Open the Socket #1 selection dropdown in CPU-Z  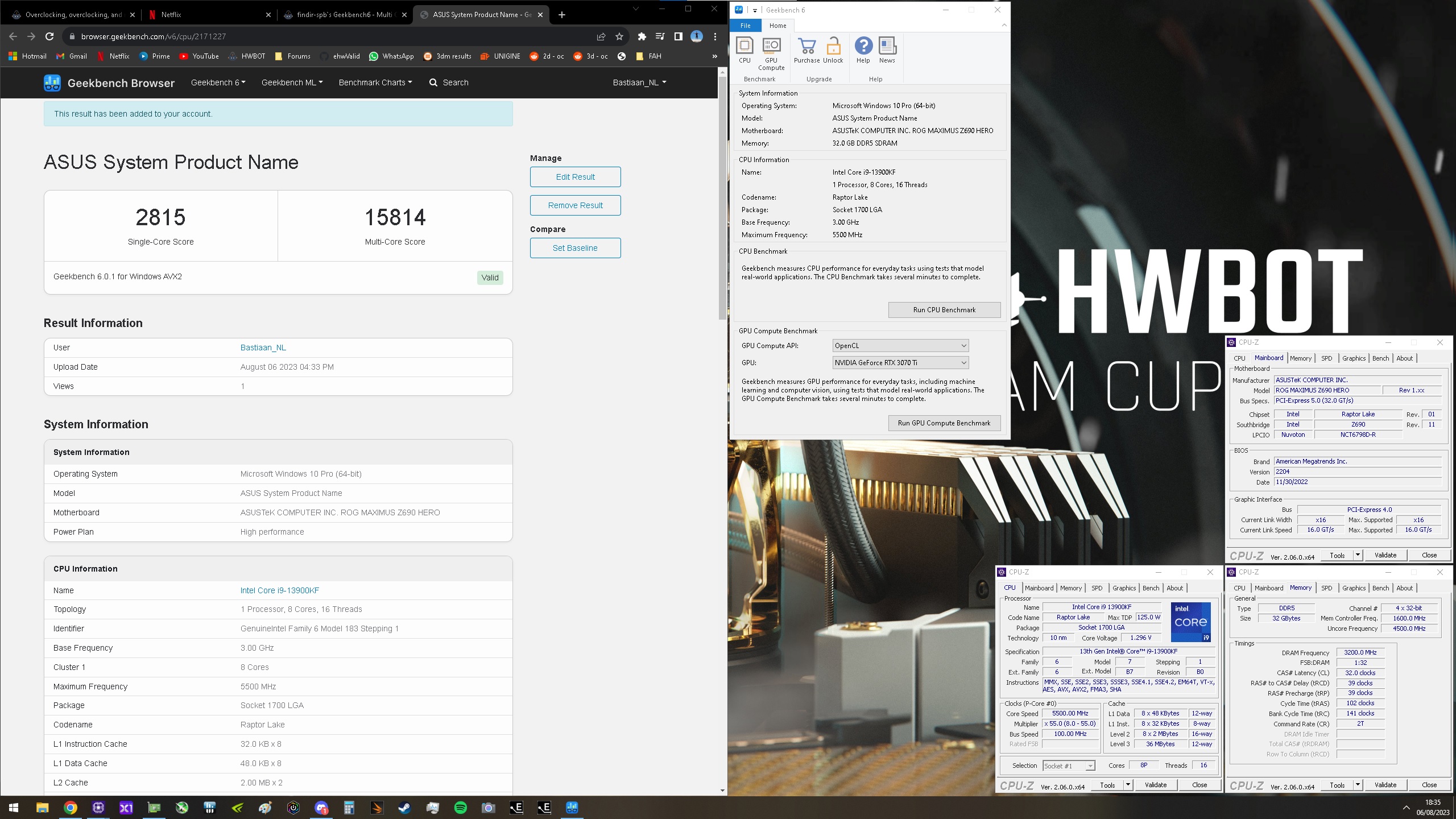(1069, 766)
